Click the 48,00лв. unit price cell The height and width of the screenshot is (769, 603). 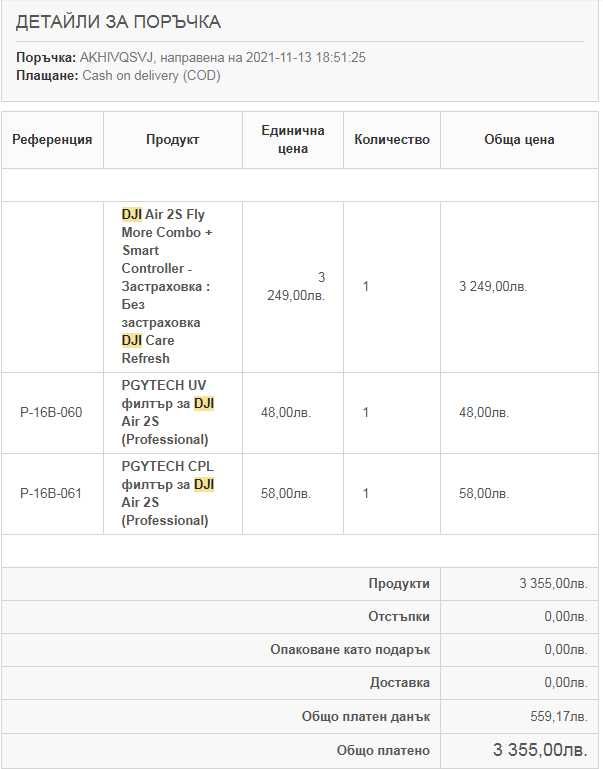[286, 412]
